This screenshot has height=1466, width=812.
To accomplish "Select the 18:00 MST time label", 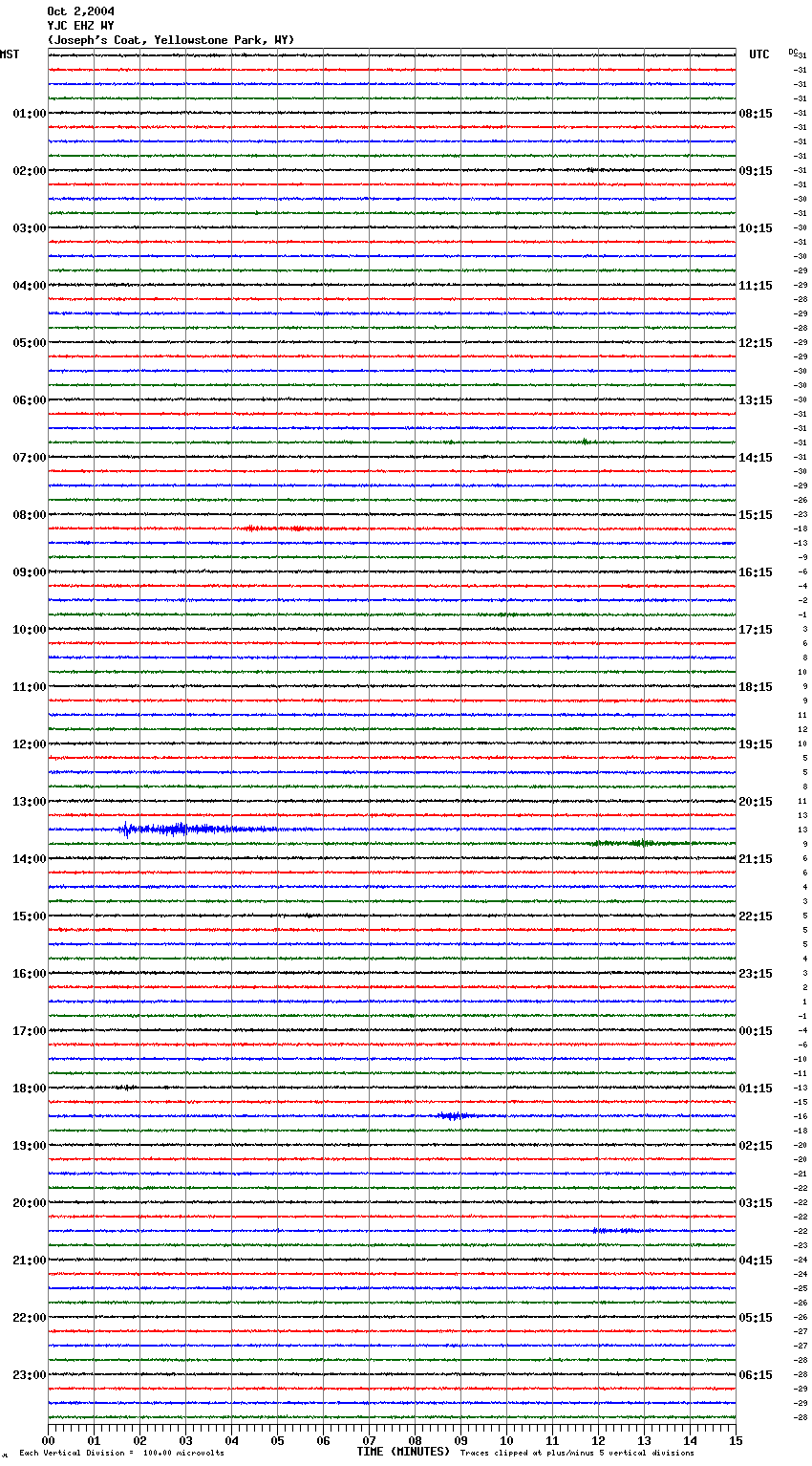I will pyautogui.click(x=30, y=1089).
